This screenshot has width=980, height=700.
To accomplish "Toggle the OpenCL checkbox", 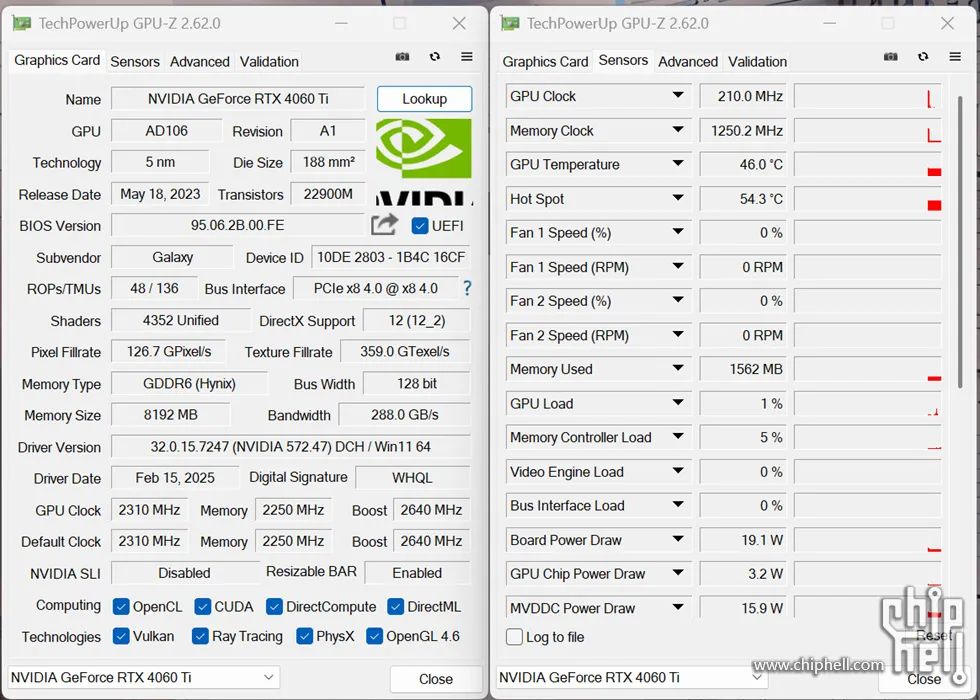I will coord(121,607).
